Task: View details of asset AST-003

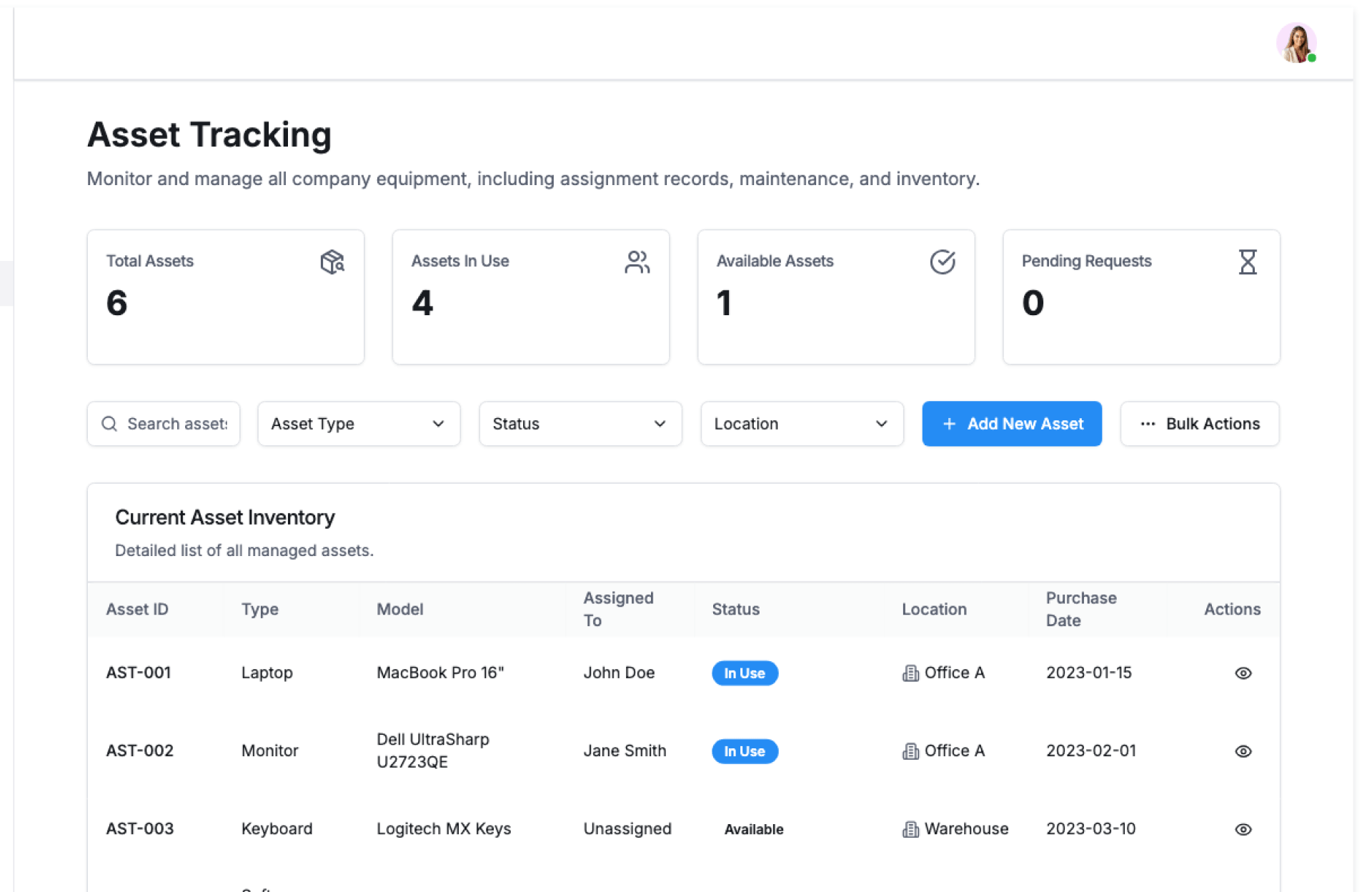Action: point(1243,829)
